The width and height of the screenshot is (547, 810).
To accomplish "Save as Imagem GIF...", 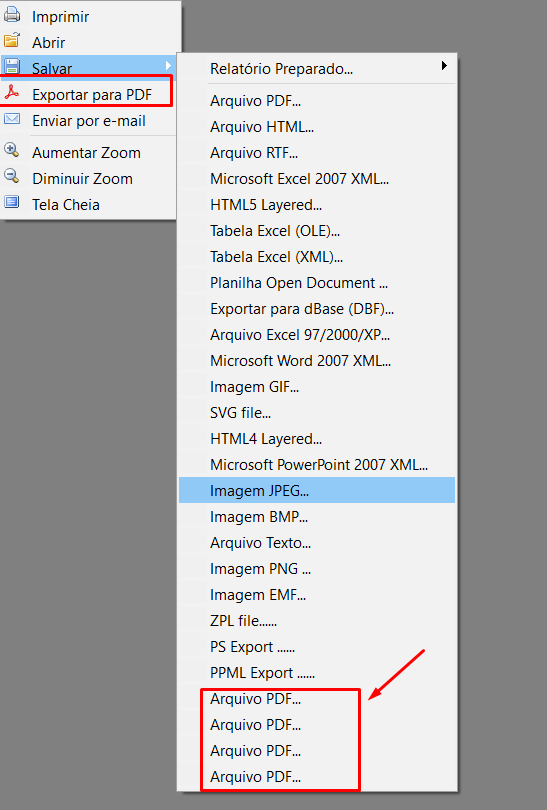I will pos(317,386).
